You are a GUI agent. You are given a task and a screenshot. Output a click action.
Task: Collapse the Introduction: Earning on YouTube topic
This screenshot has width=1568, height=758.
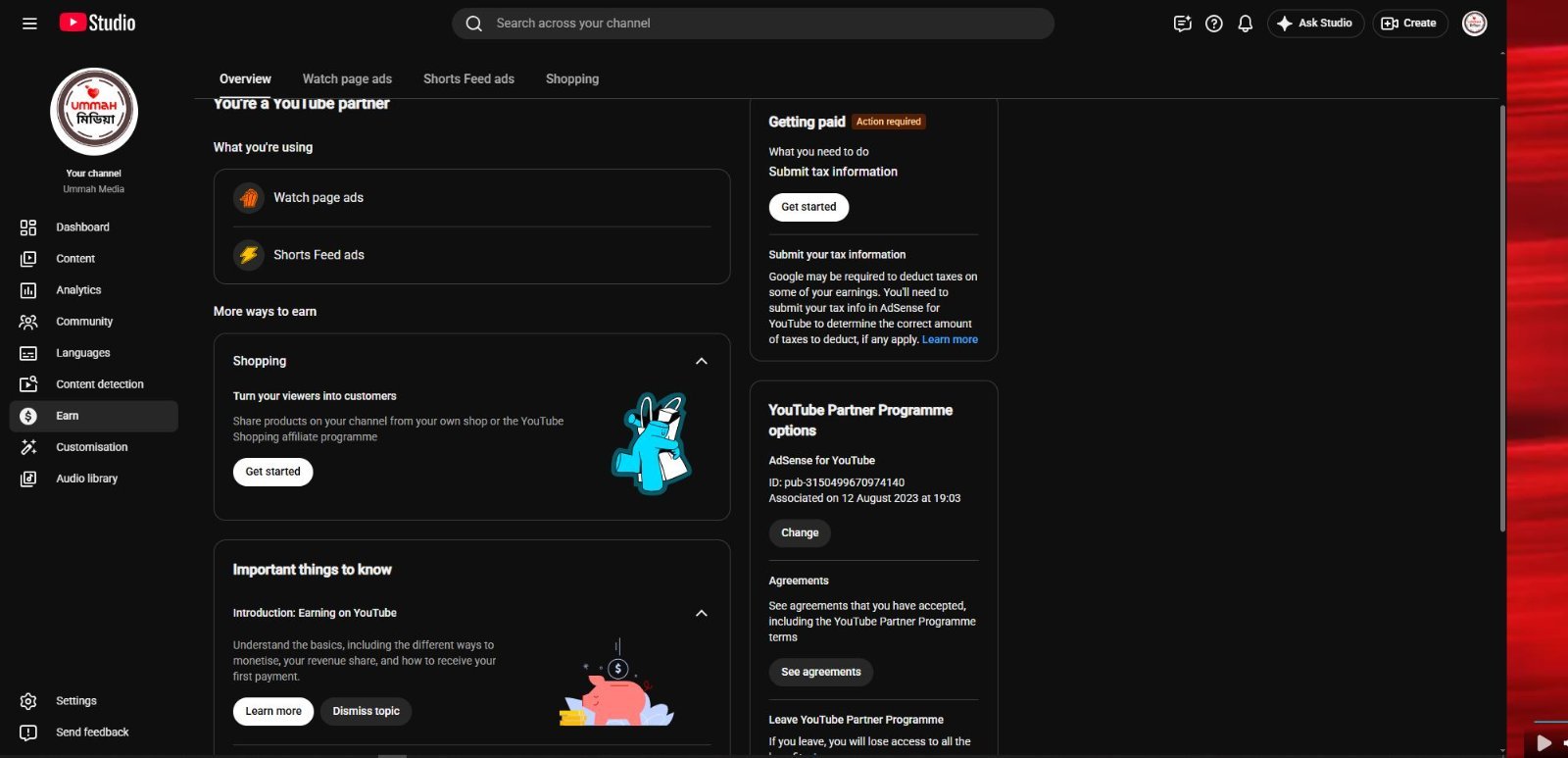pos(702,613)
